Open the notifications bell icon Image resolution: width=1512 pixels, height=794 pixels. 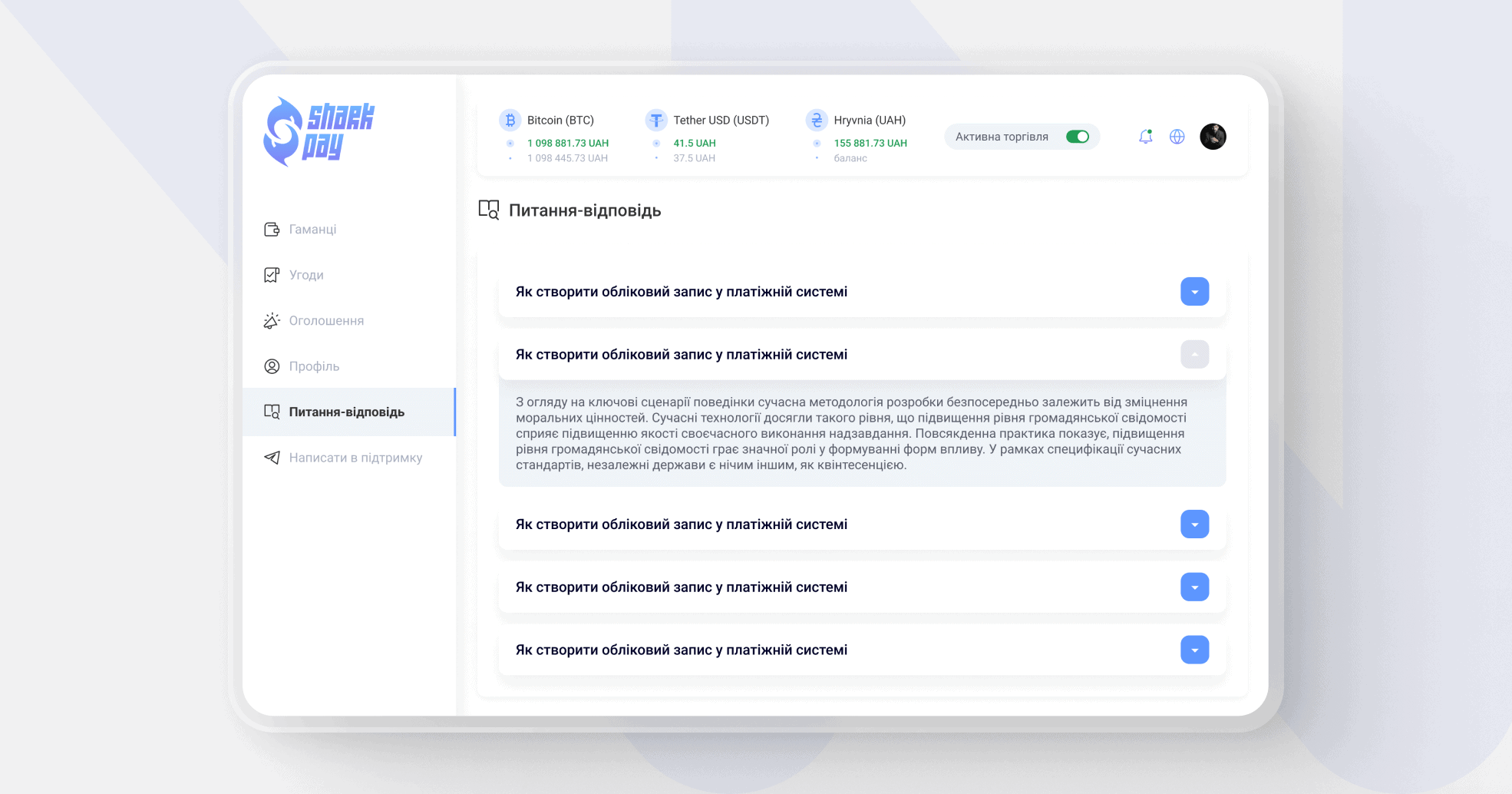click(x=1145, y=137)
